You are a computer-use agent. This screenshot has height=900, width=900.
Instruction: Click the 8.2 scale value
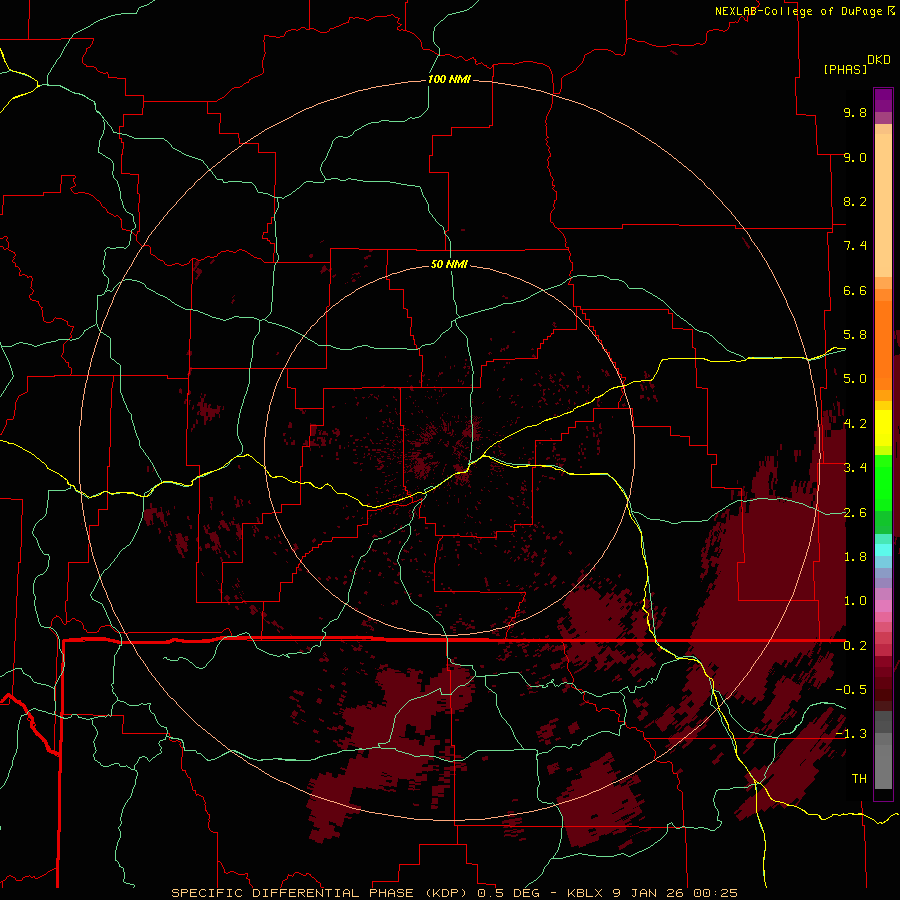coord(855,201)
